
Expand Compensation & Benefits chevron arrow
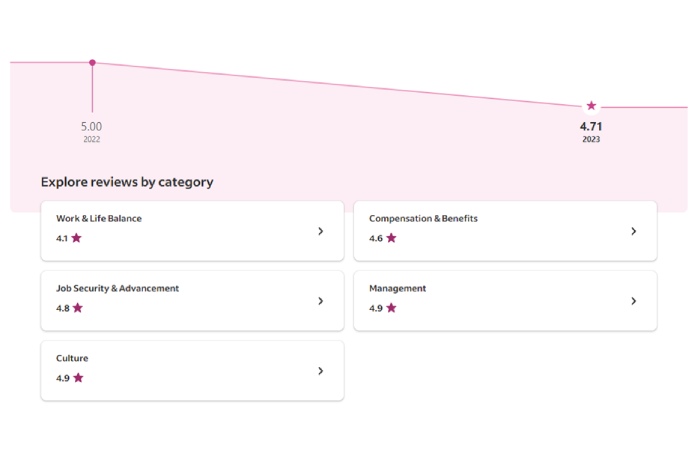click(x=633, y=231)
